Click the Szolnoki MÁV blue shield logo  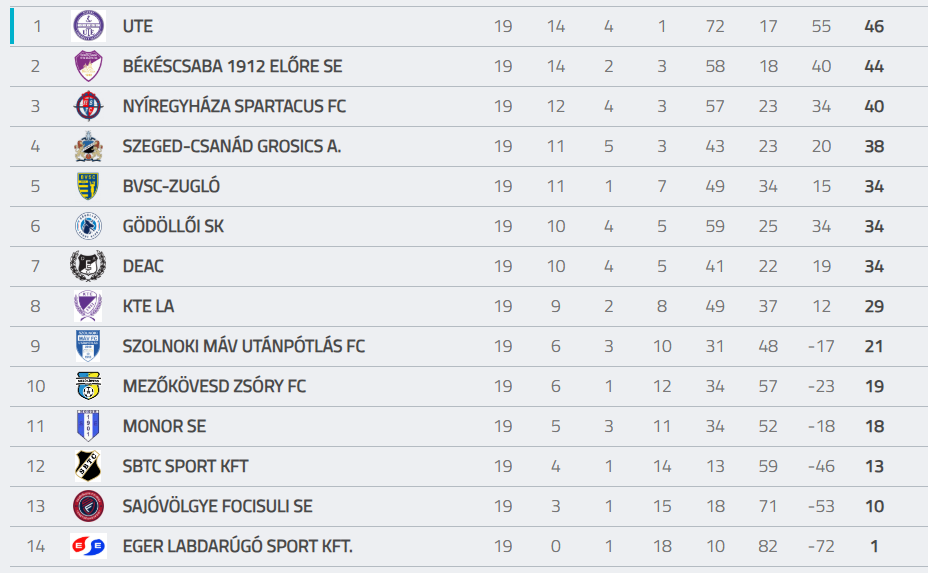point(88,346)
